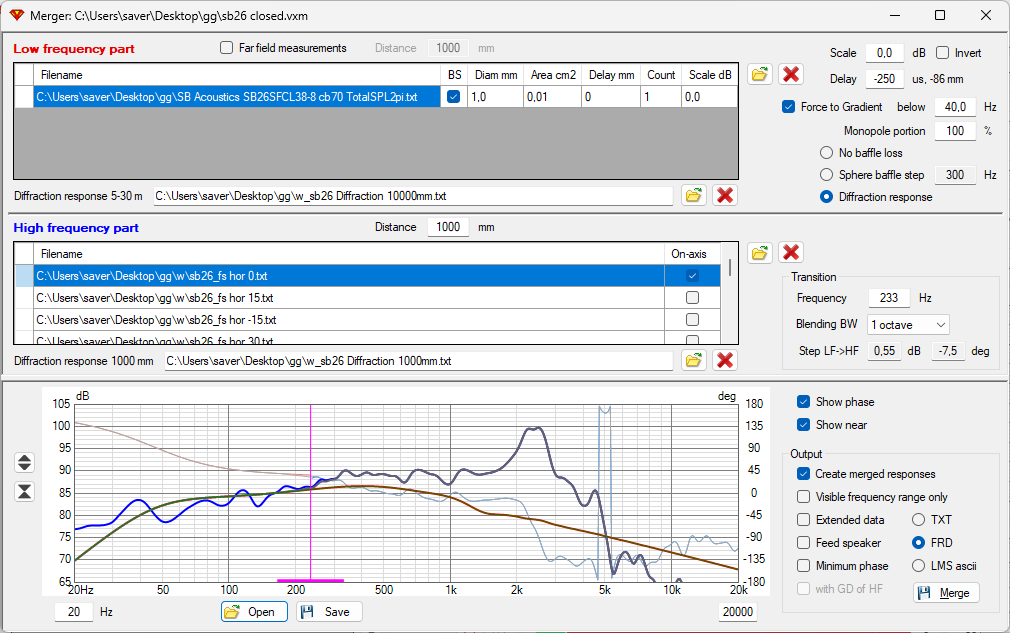
Task: Disable Force to Gradient
Action: click(788, 107)
